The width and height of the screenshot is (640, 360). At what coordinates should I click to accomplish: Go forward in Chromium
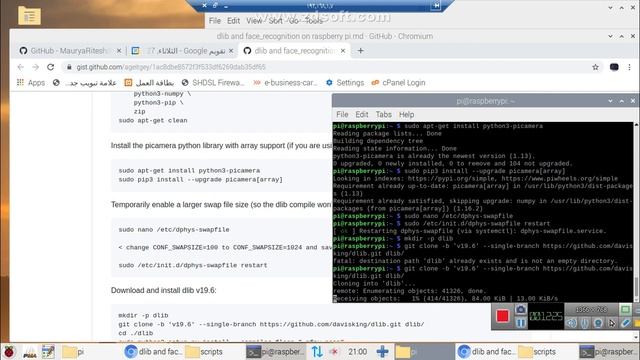[36, 67]
